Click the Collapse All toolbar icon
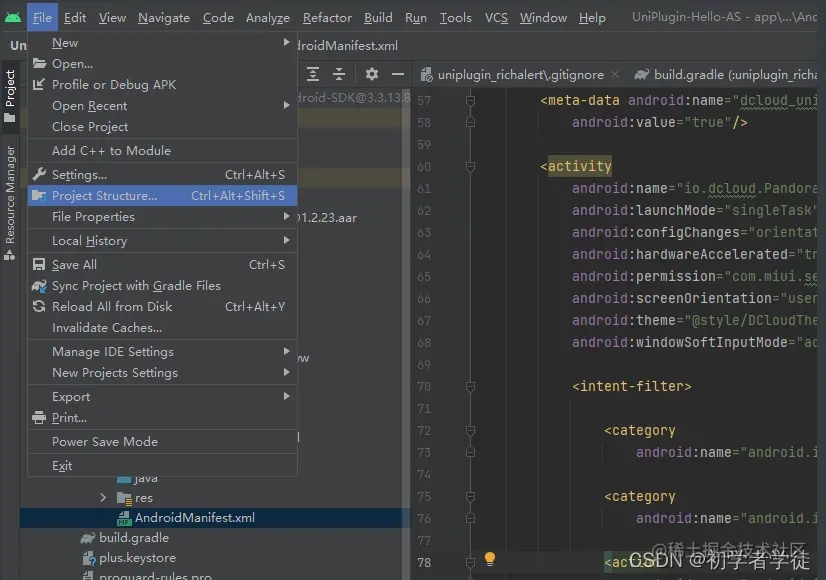This screenshot has width=826, height=580. 339,74
